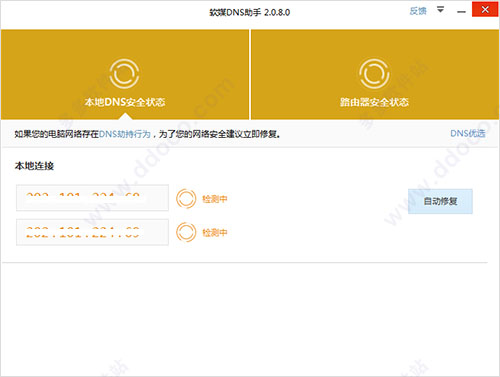Switch to 本地DNS安全状态 tab
500x377 pixels.
(x=125, y=74)
